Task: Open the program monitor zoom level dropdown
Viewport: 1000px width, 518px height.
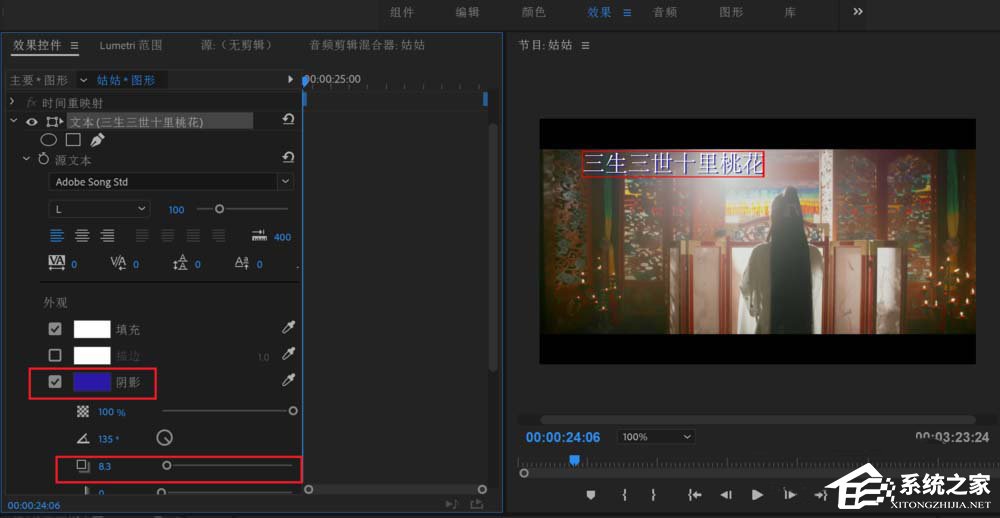Action: [x=656, y=437]
